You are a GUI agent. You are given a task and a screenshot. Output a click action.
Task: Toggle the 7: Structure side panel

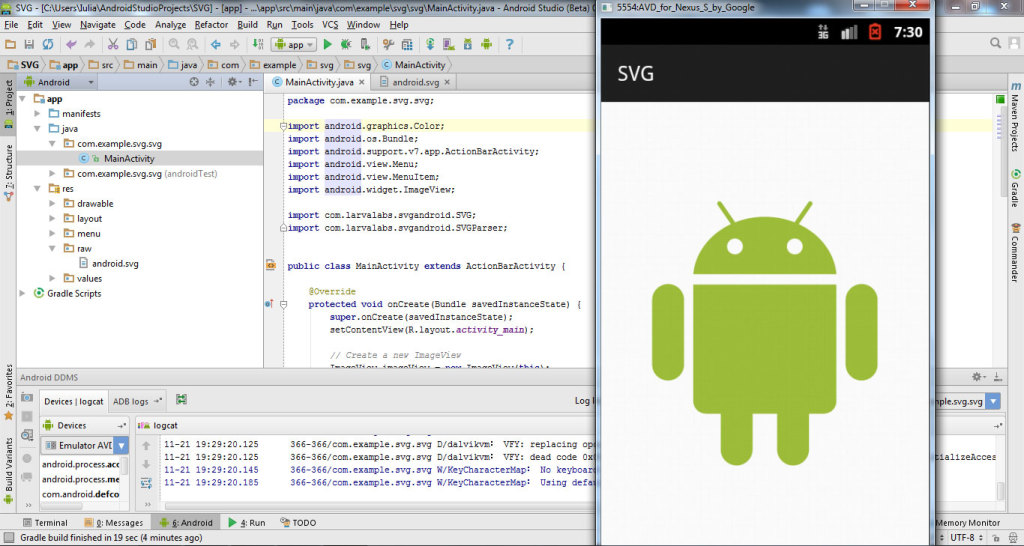pos(8,172)
